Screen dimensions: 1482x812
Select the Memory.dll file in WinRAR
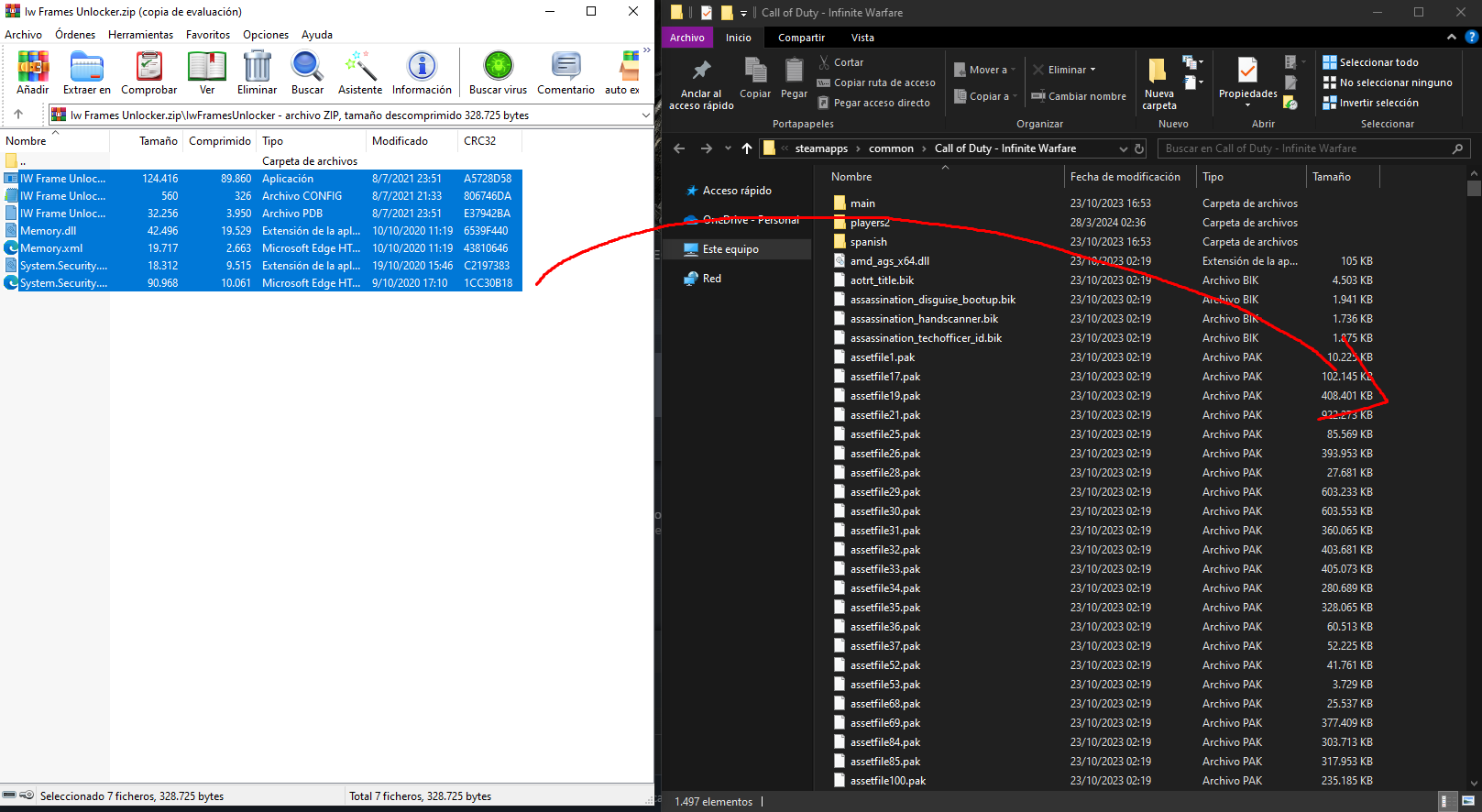coord(262,231)
